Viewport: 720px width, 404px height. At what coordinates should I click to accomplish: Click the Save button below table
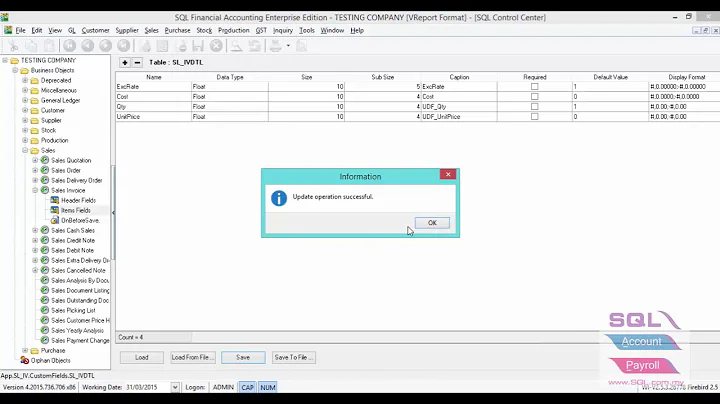tap(243, 357)
